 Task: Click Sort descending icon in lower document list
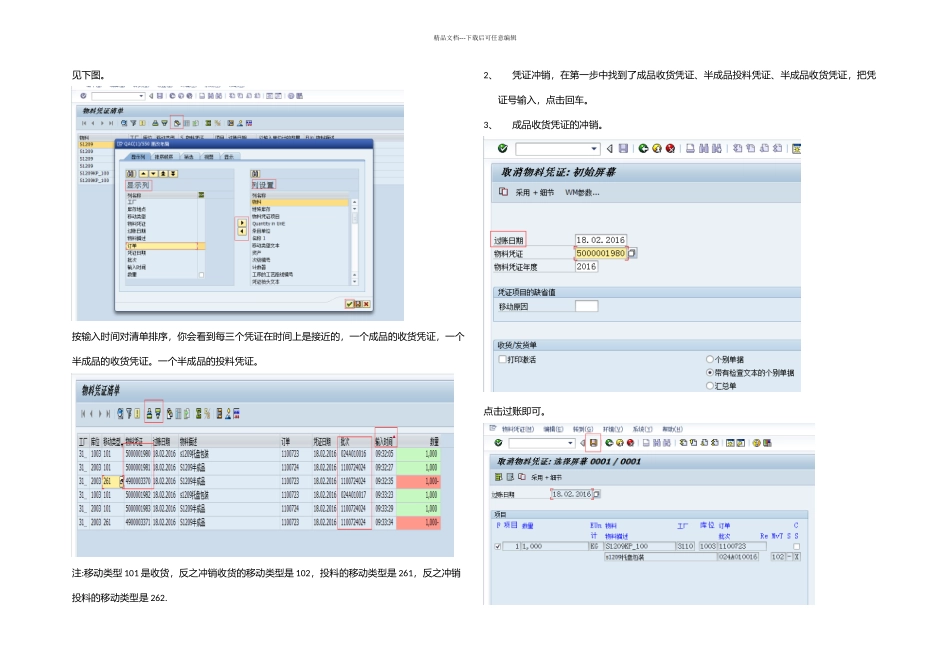pos(158,413)
